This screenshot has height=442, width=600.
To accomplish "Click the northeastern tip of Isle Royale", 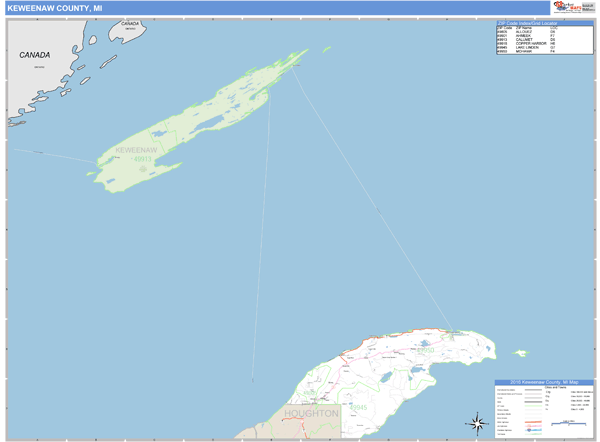I will tap(304, 52).
